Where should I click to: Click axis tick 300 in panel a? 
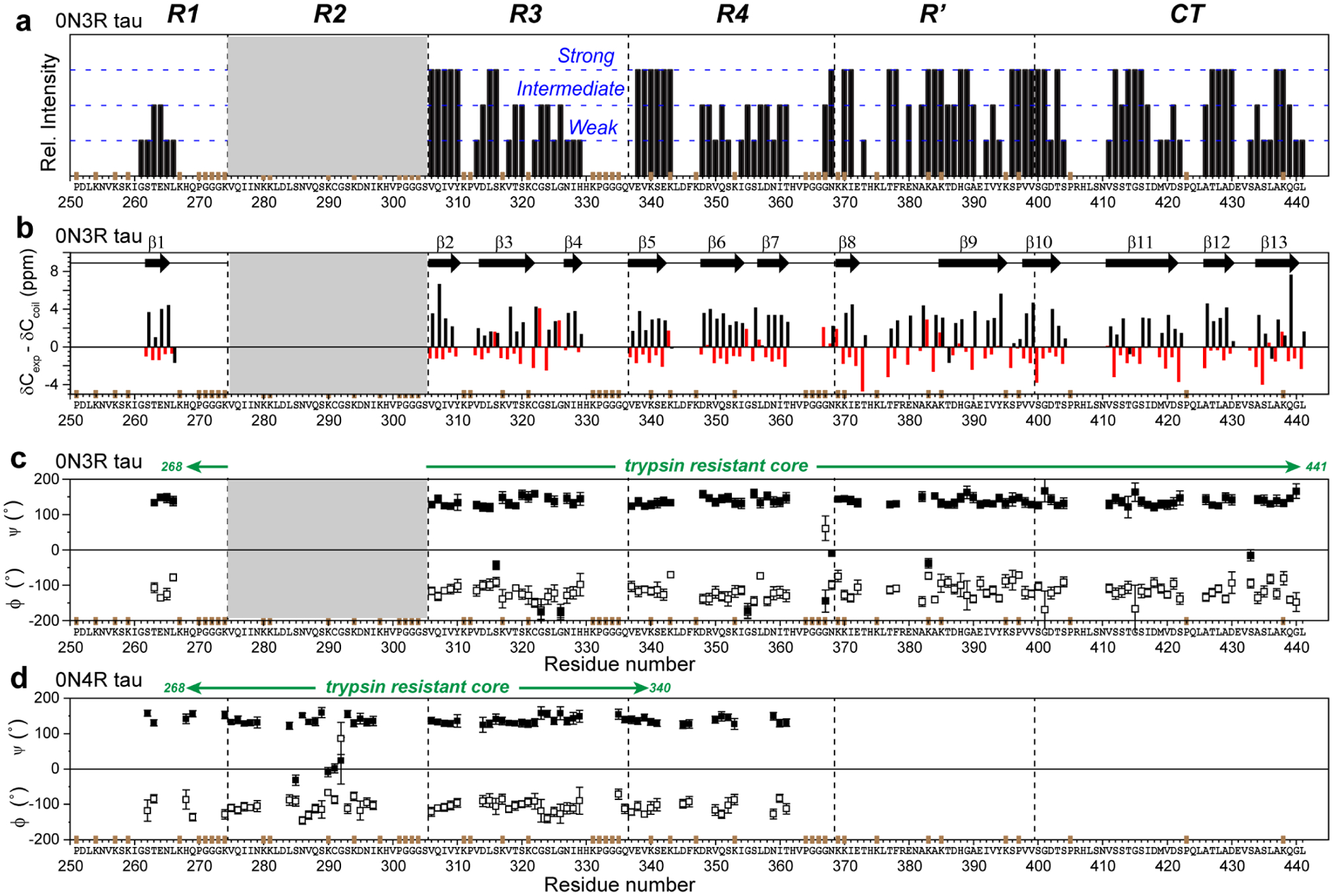[x=393, y=202]
